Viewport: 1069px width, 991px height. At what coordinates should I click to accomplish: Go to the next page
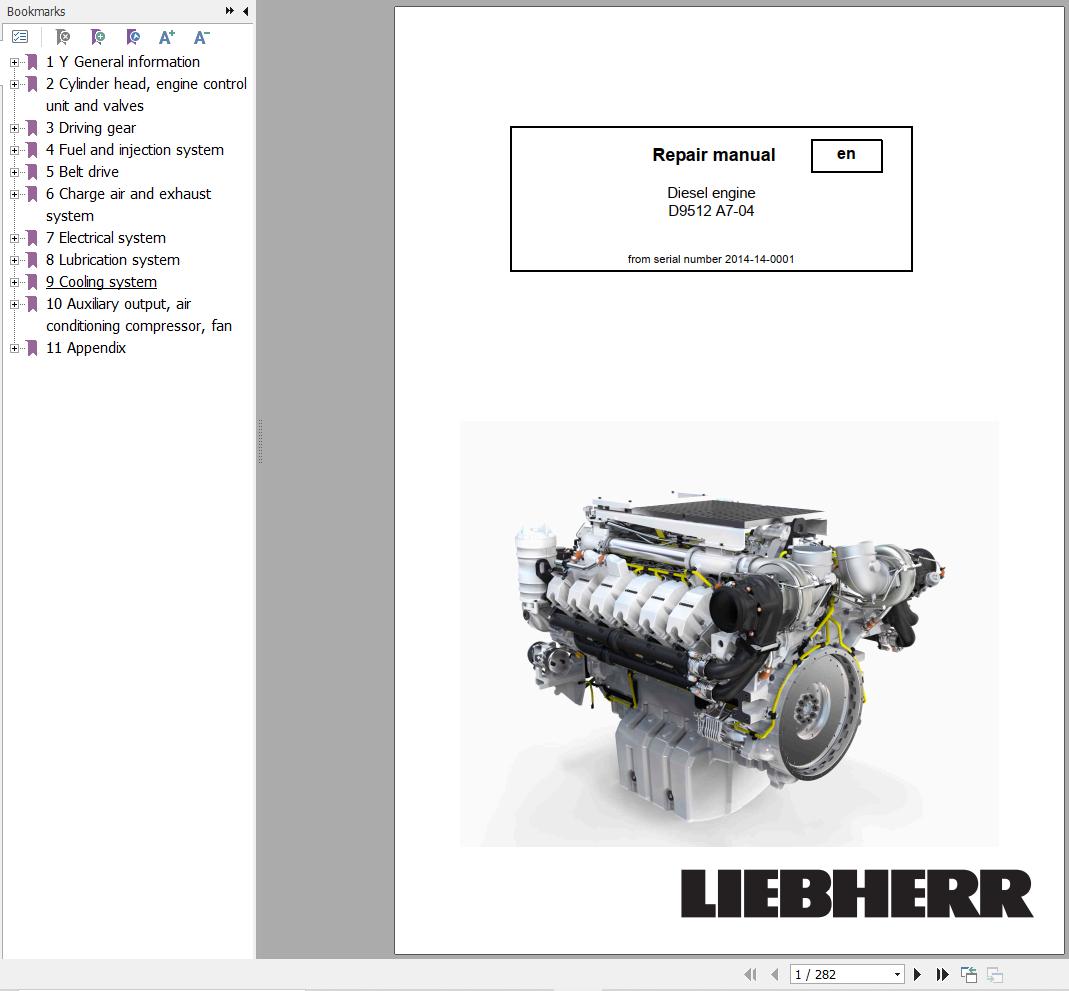(917, 975)
